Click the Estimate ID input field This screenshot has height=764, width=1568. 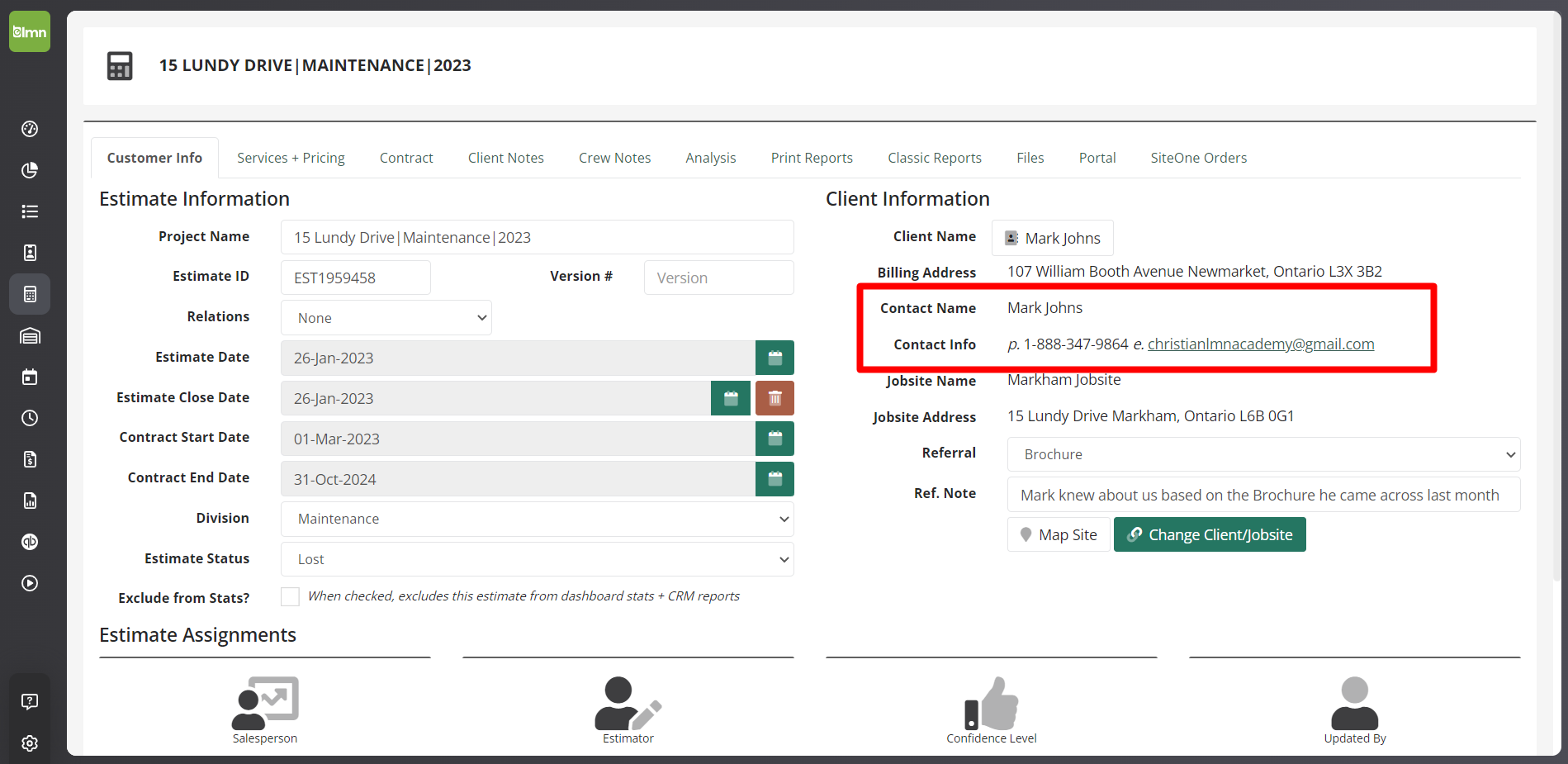(356, 278)
